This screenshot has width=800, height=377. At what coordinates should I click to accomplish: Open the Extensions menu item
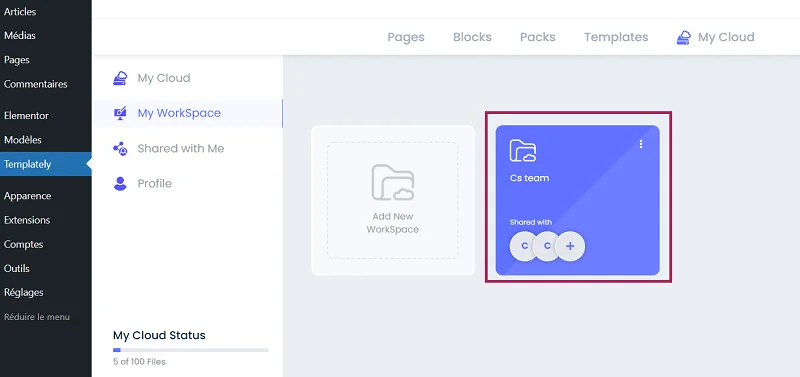(x=27, y=220)
